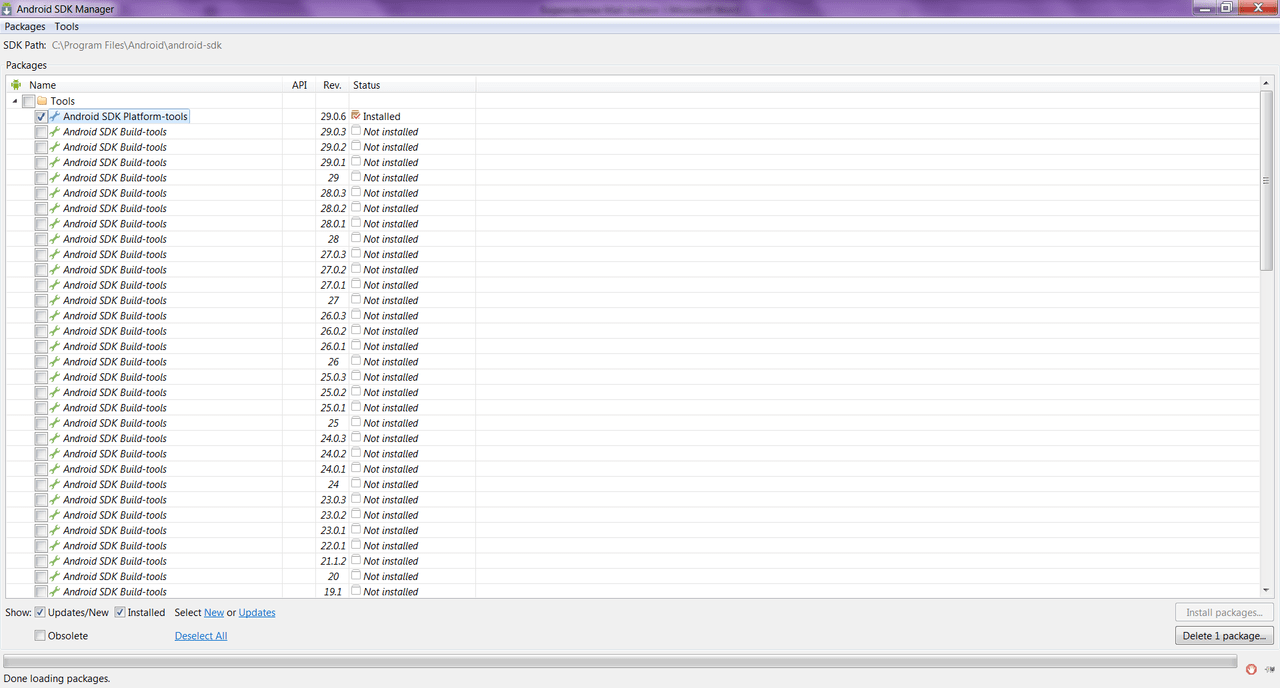
Task: Click the Not installed status icon for 25.0.3
Action: coord(356,377)
